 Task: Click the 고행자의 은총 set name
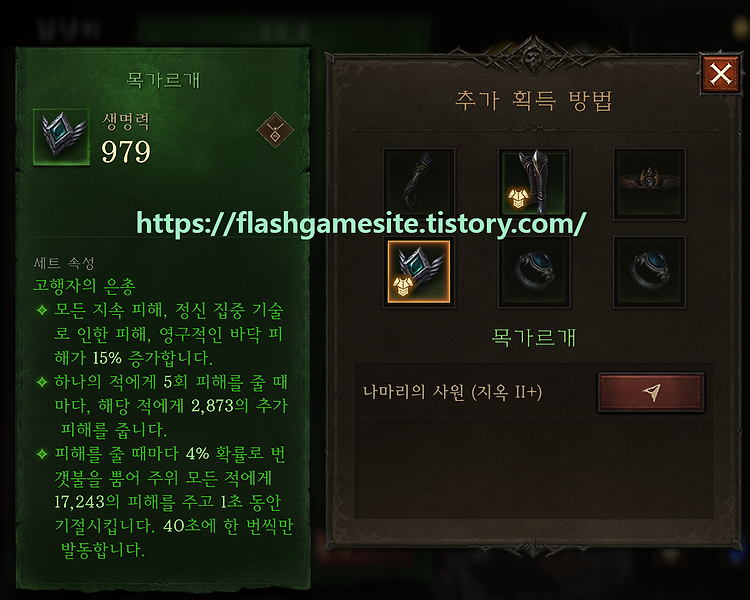tap(84, 286)
